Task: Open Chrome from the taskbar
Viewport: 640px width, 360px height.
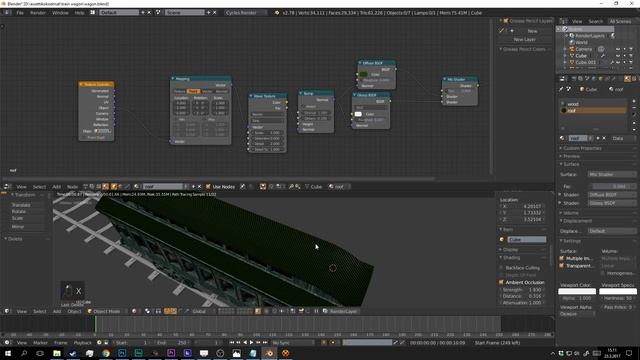Action: [106, 353]
